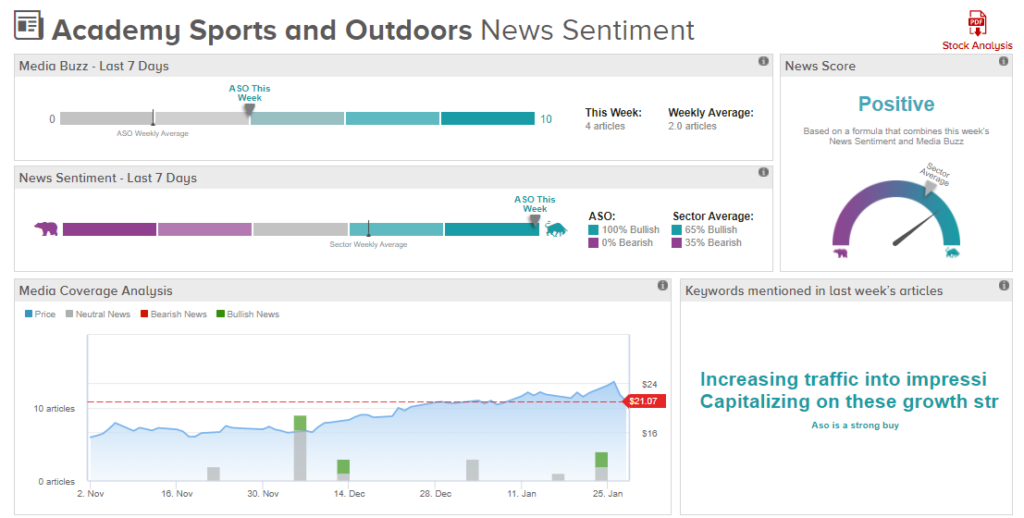Click the newspaper icon beside page title

pyautogui.click(x=28, y=25)
